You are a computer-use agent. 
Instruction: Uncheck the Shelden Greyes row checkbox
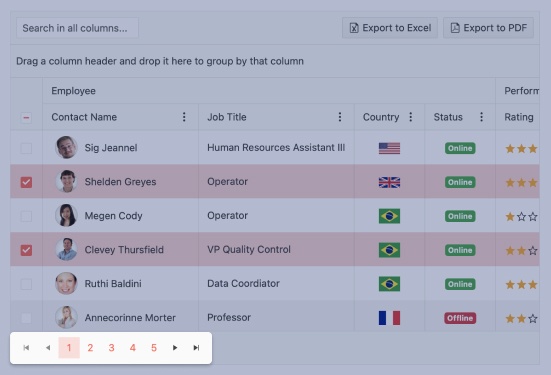[x=26, y=182]
